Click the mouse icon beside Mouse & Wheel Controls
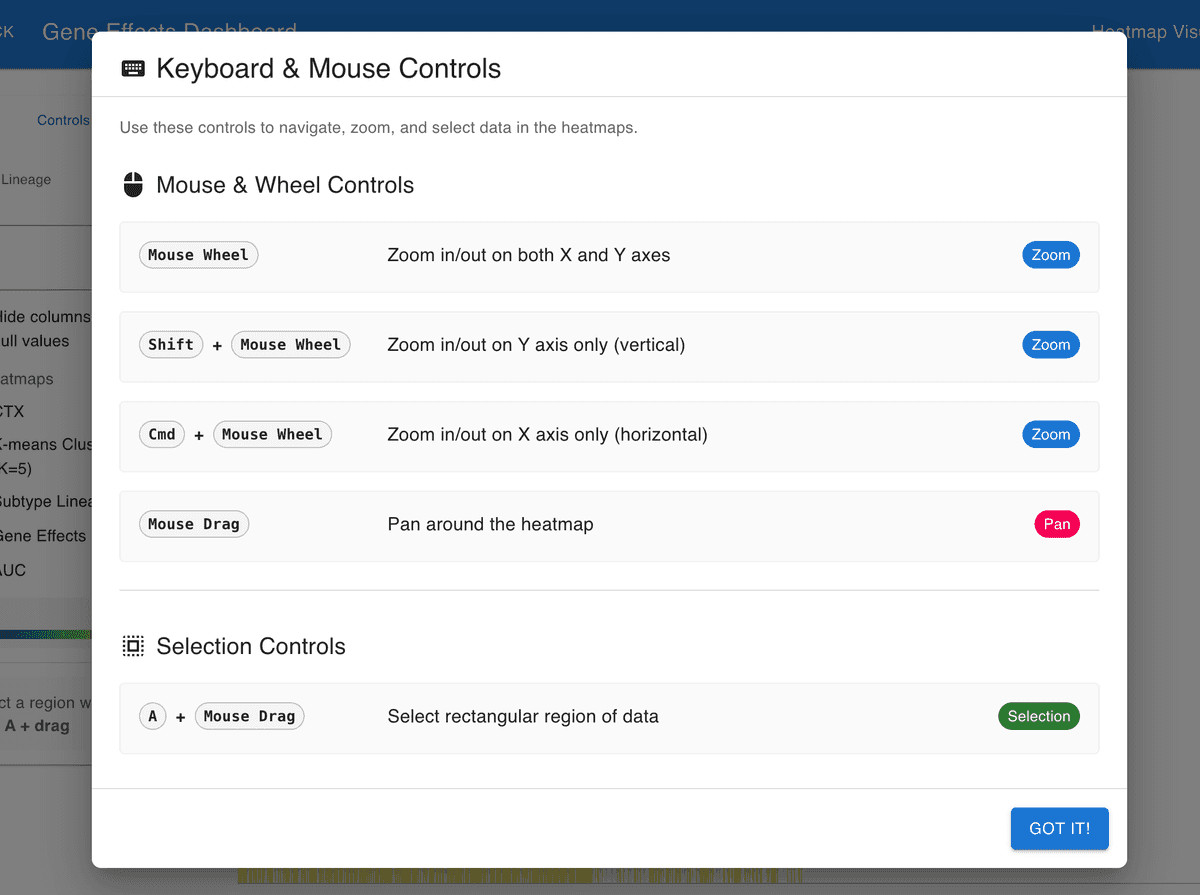 click(x=133, y=185)
